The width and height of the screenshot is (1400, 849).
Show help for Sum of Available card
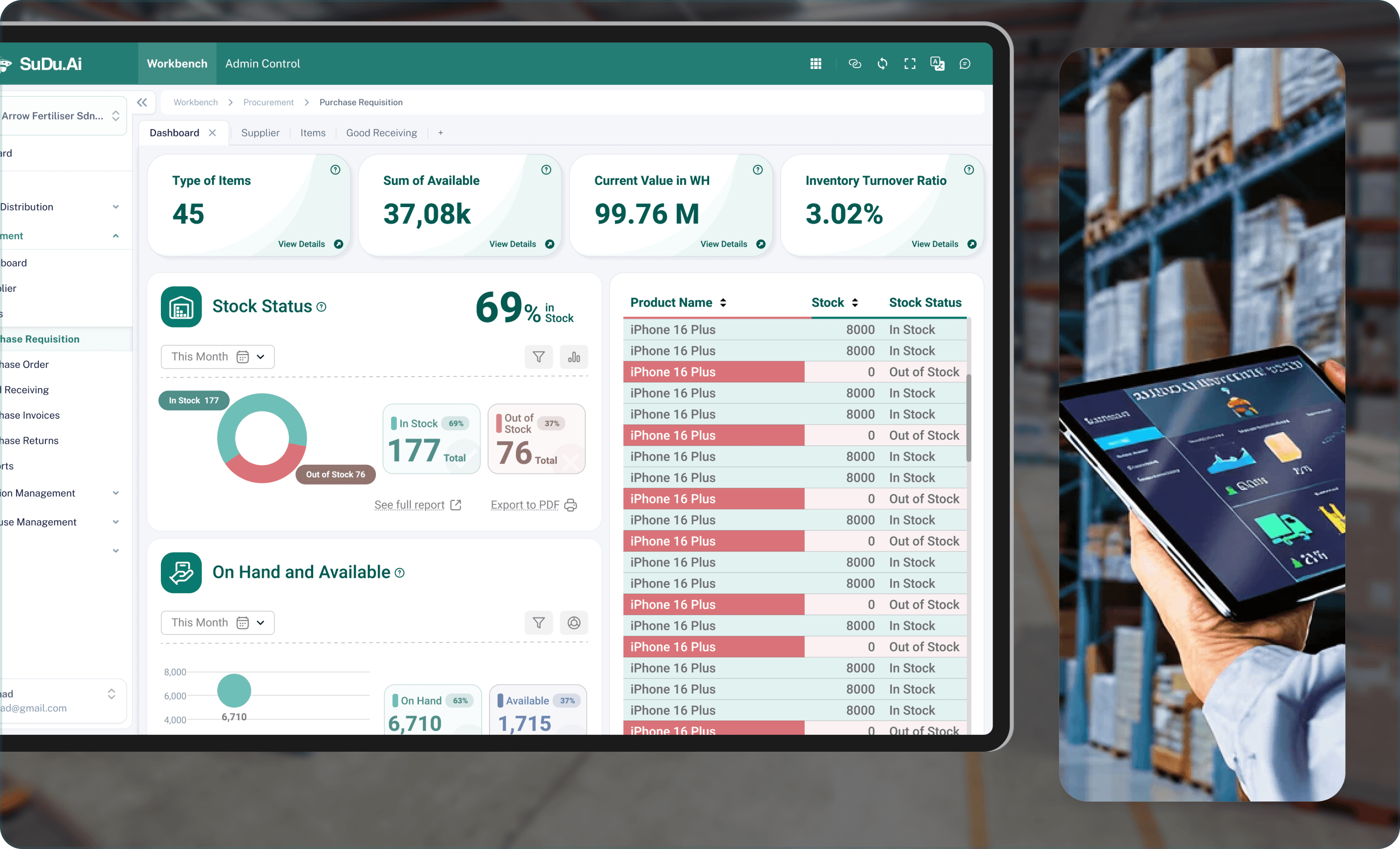(x=546, y=169)
